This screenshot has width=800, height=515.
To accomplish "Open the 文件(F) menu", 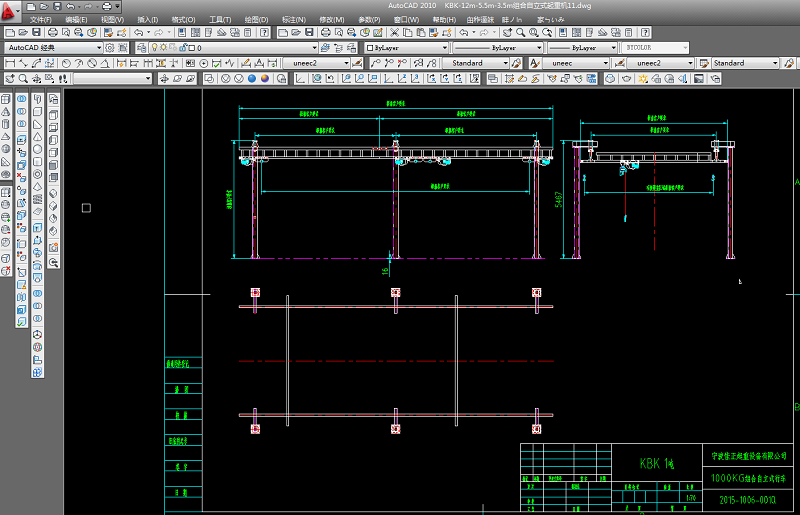I will pos(41,19).
